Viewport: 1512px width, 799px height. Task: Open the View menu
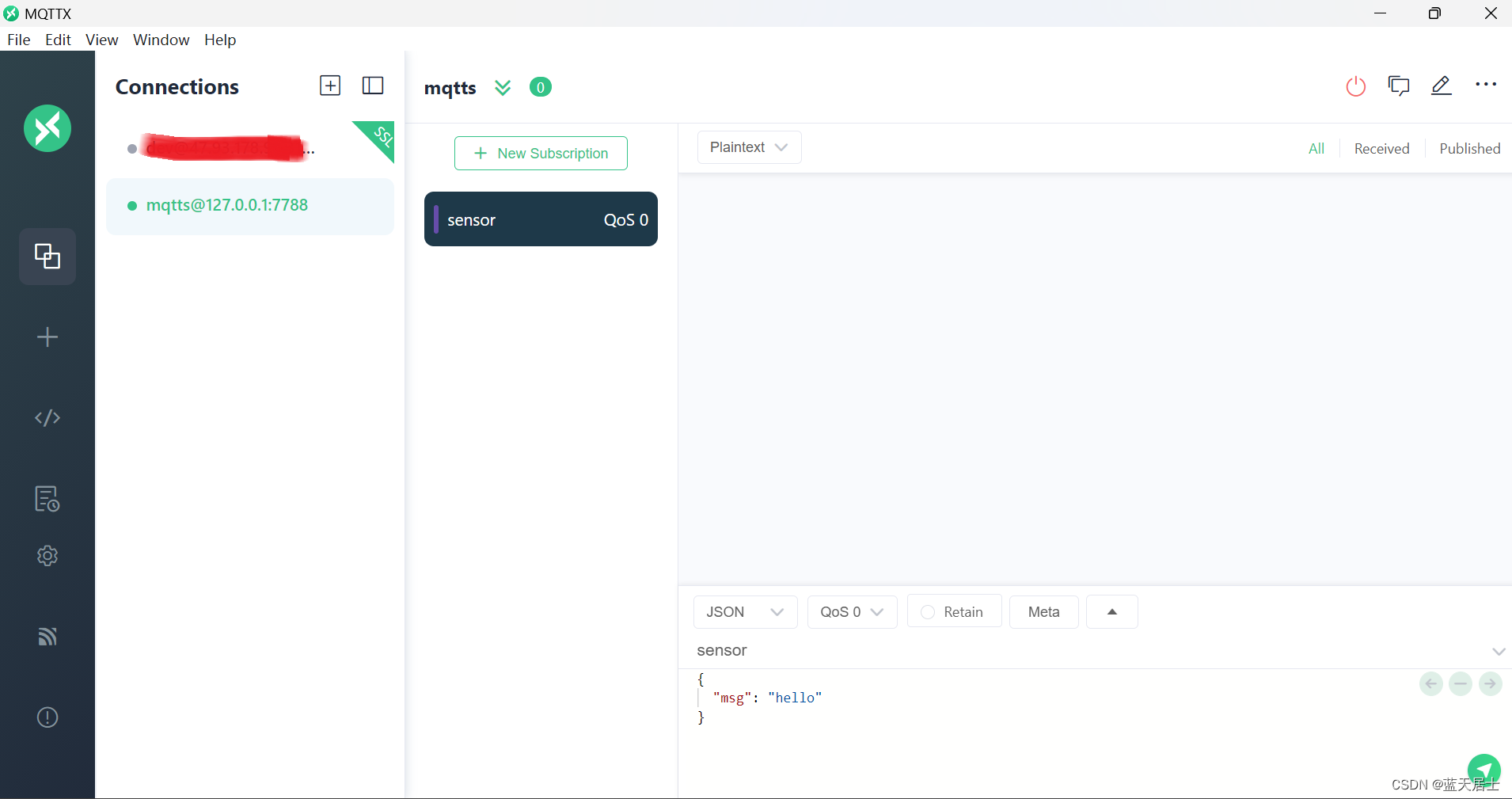click(102, 40)
